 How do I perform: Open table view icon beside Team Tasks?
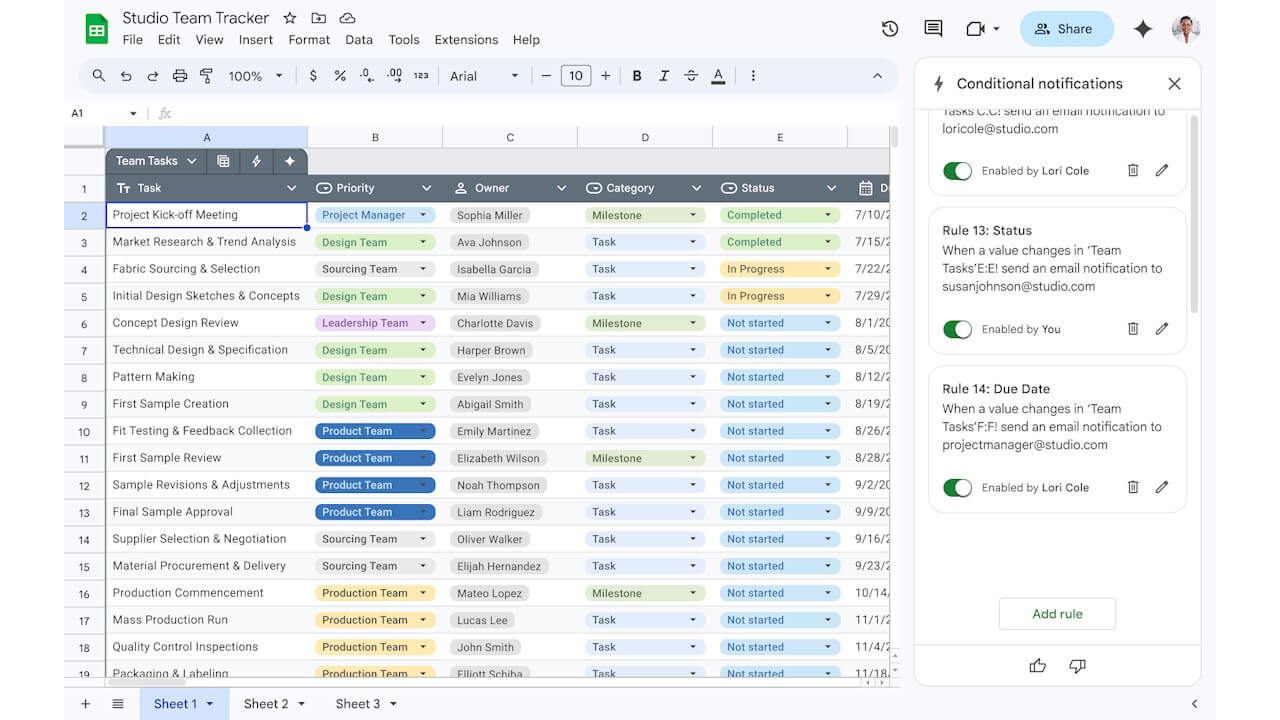223,161
